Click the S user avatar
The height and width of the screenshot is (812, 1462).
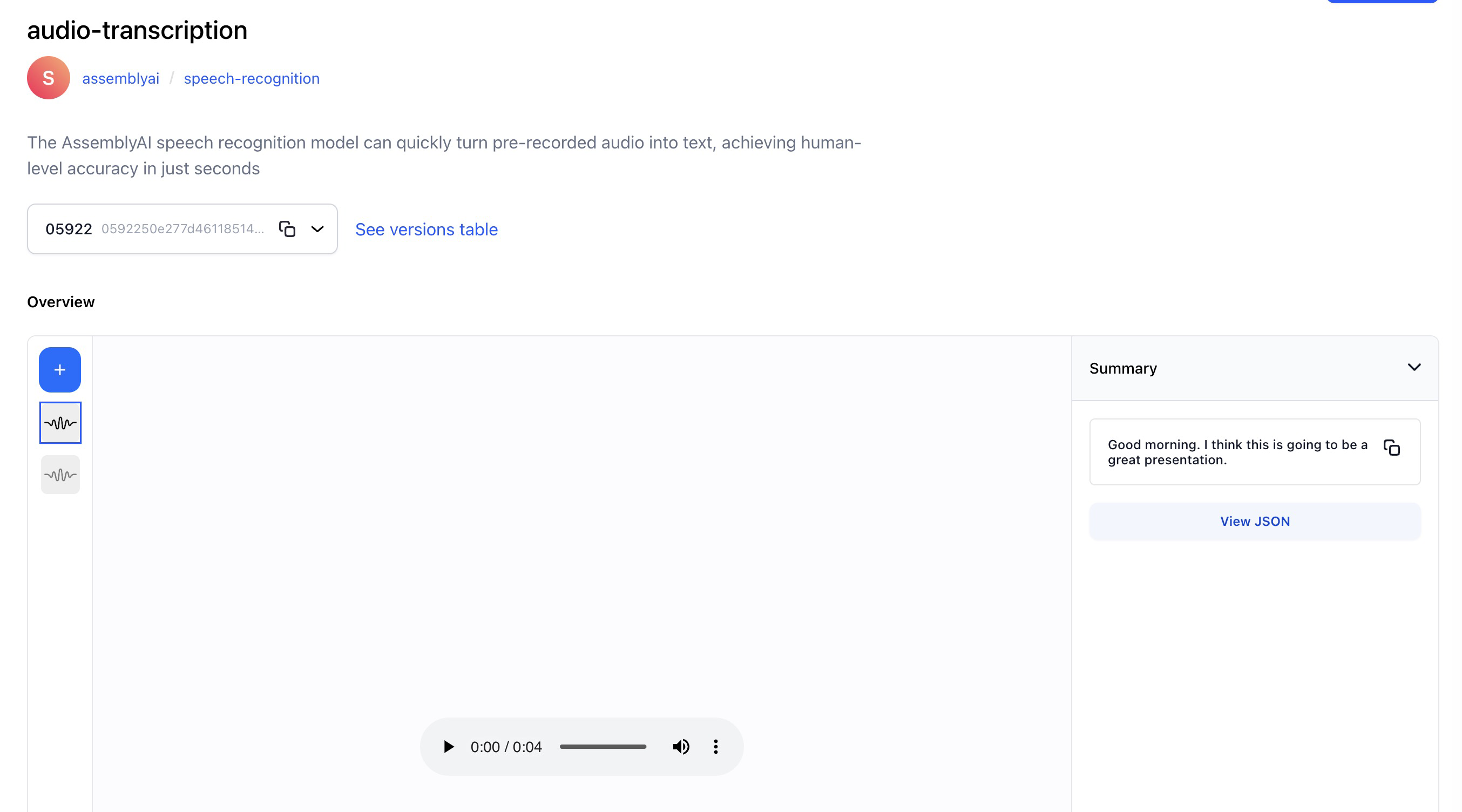coord(48,78)
